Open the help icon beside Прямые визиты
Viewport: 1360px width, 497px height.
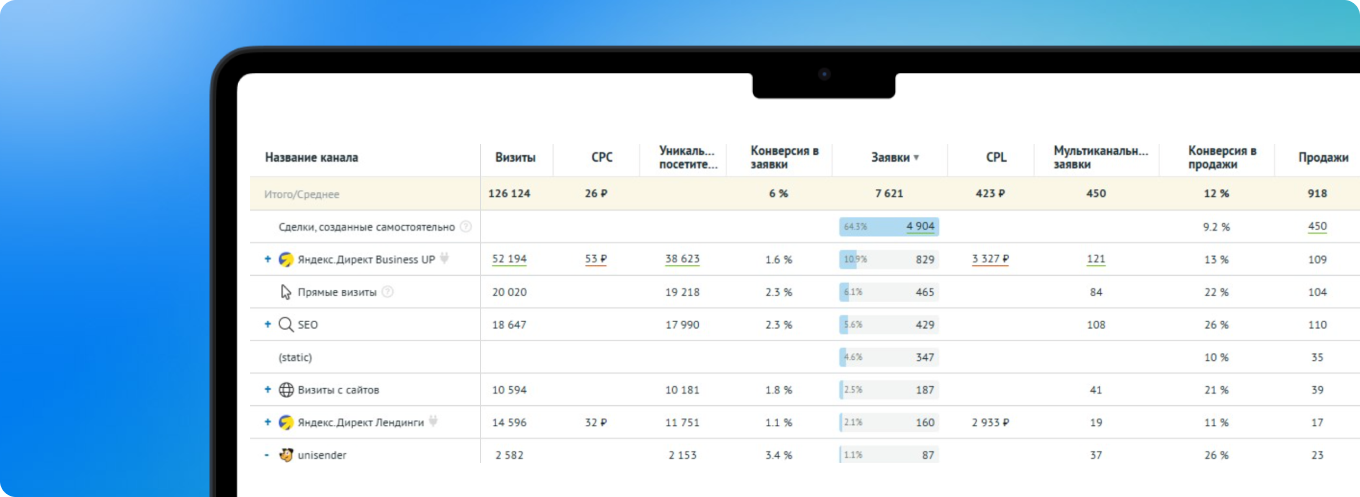click(388, 292)
